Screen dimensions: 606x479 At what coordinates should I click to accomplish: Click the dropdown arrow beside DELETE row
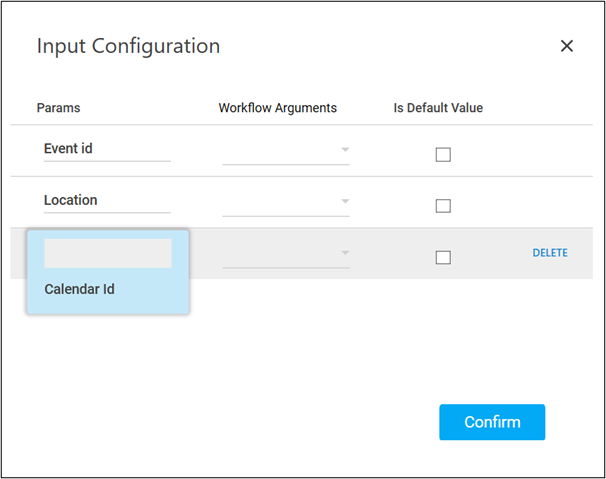pyautogui.click(x=345, y=253)
